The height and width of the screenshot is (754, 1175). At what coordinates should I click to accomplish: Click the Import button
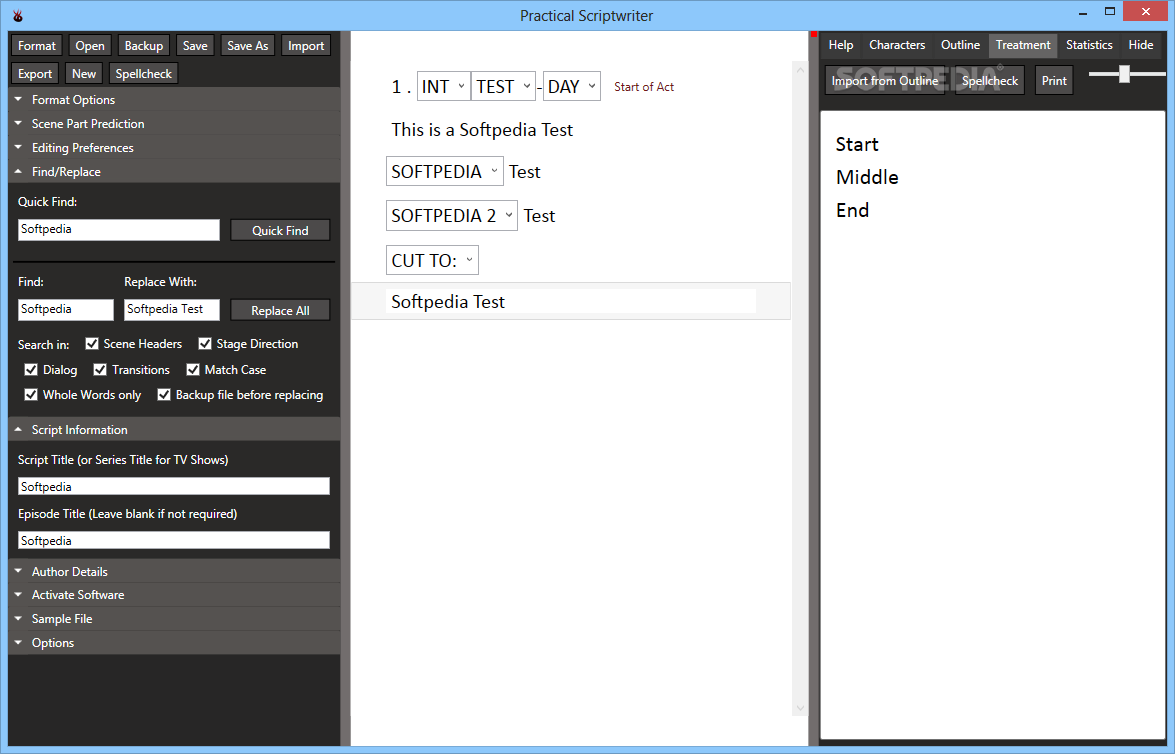[x=306, y=46]
